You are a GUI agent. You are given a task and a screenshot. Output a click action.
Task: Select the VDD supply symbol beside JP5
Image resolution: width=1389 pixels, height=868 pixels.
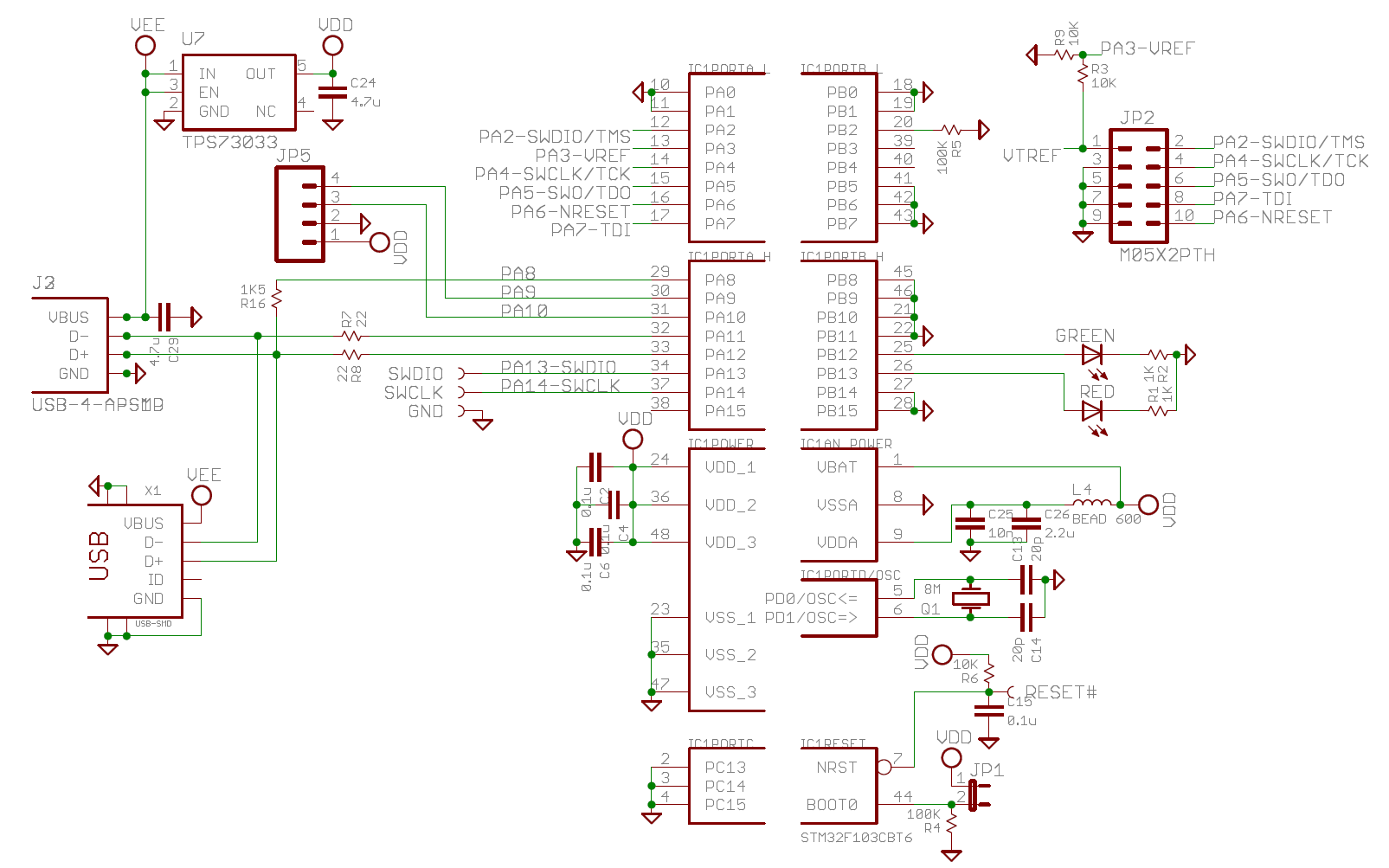pyautogui.click(x=379, y=242)
